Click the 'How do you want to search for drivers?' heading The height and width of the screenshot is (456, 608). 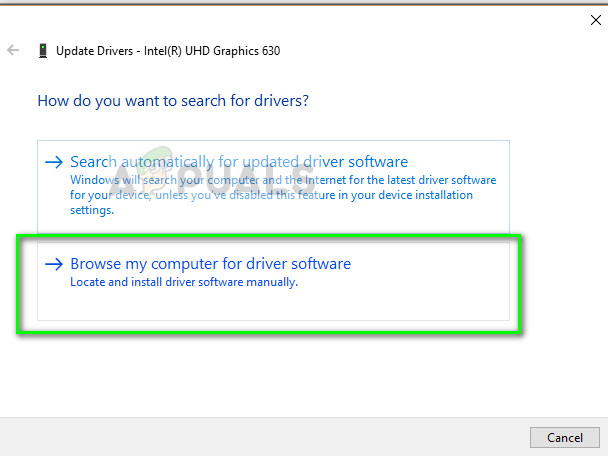[173, 101]
